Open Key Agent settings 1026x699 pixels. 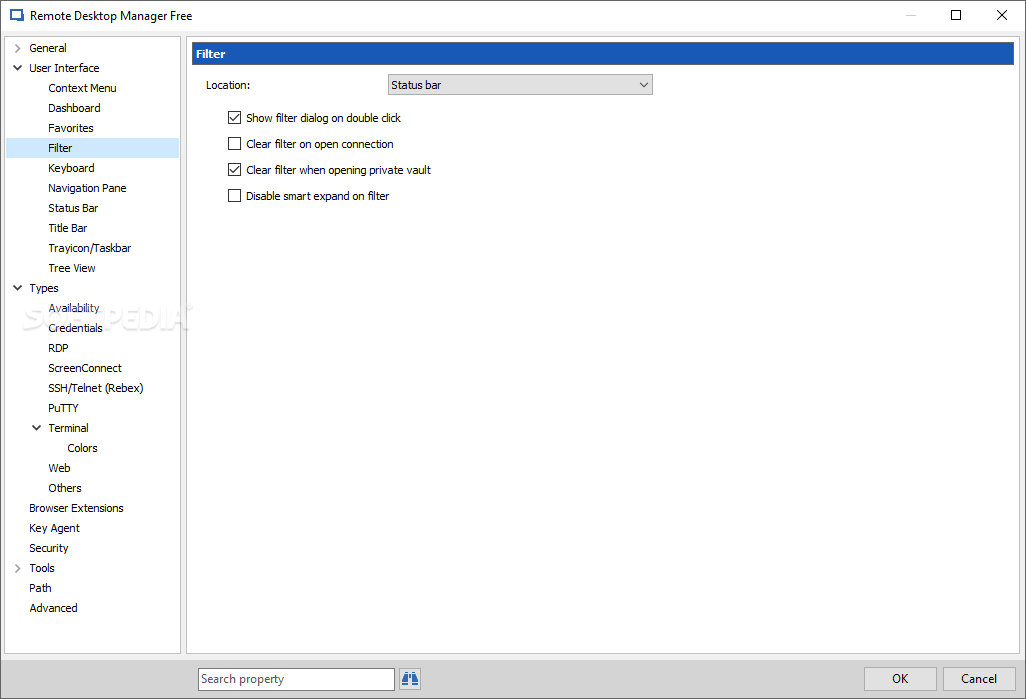tap(54, 528)
